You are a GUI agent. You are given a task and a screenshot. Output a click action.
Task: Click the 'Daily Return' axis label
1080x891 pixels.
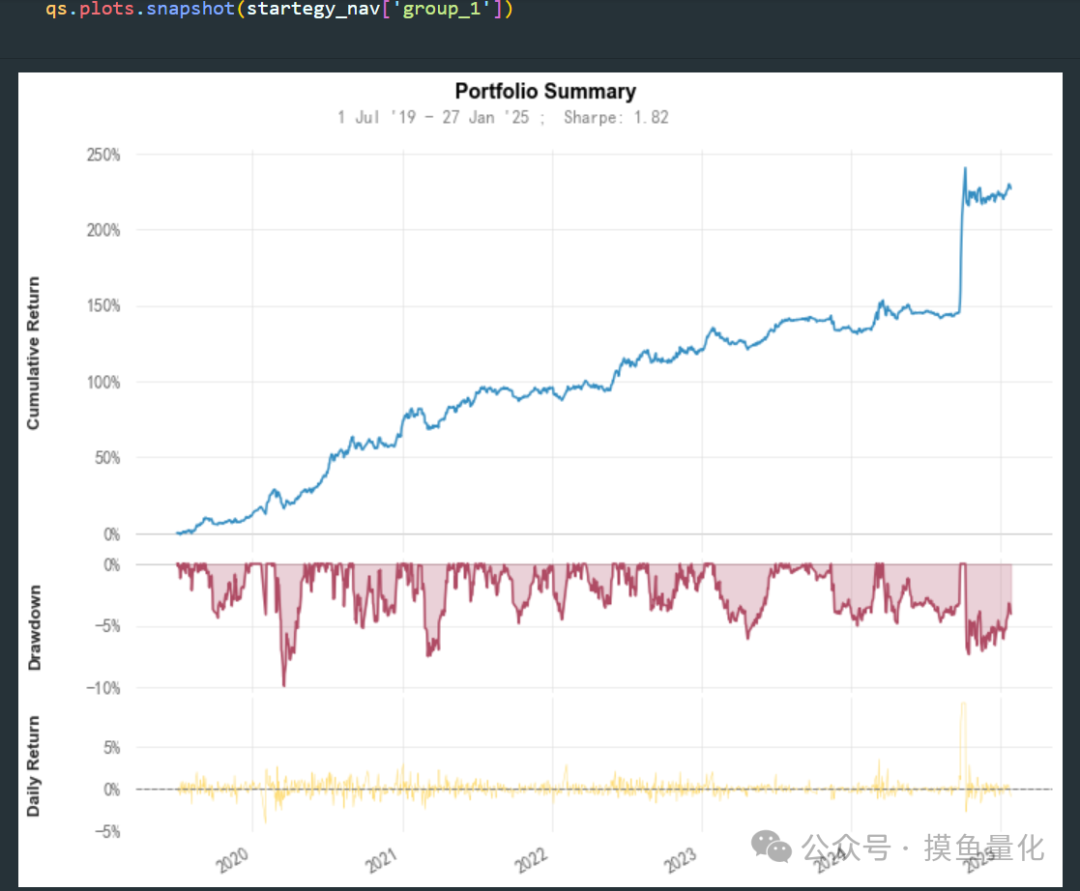33,766
